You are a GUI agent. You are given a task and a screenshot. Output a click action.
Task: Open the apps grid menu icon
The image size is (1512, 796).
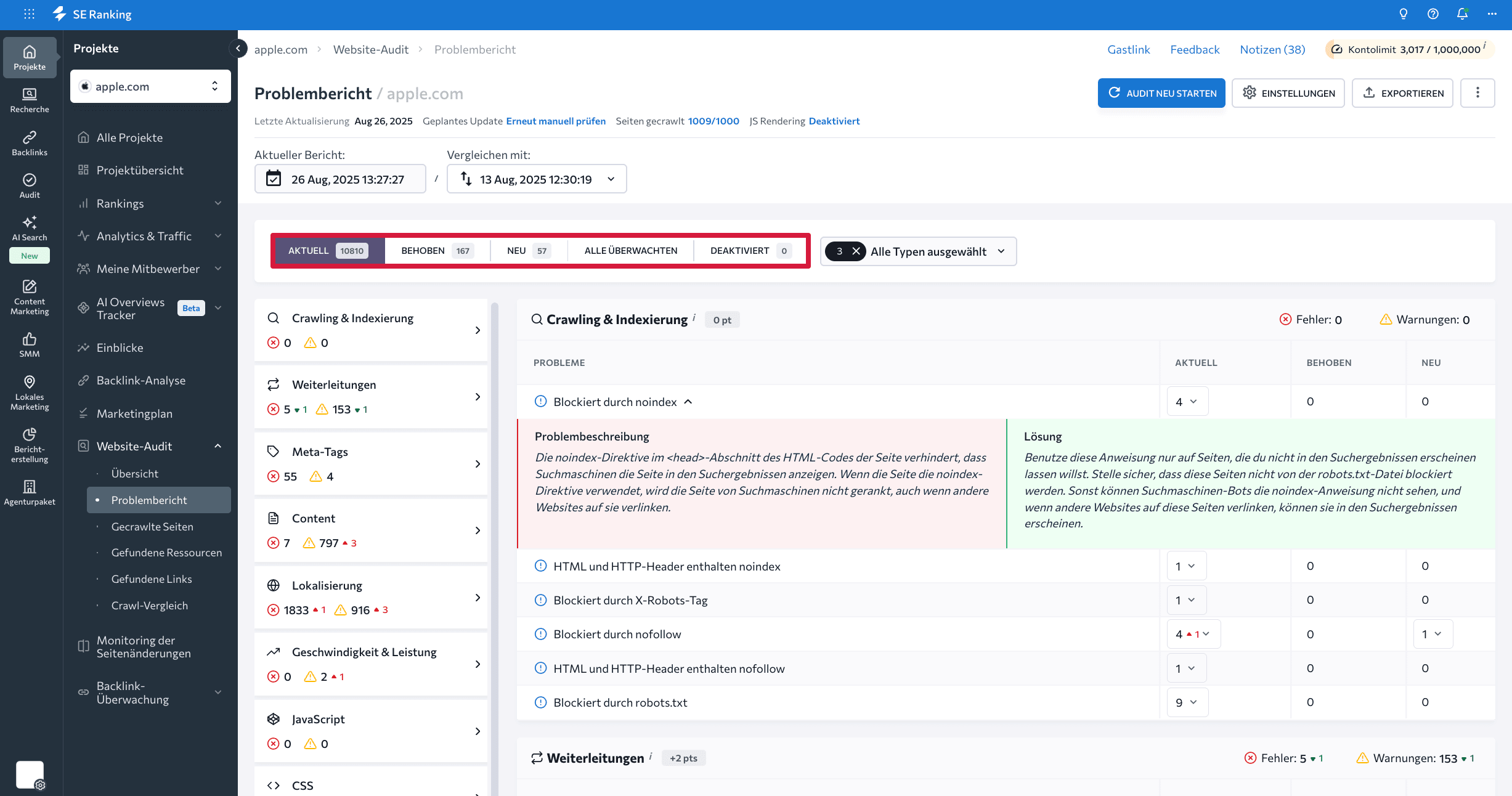tap(29, 14)
